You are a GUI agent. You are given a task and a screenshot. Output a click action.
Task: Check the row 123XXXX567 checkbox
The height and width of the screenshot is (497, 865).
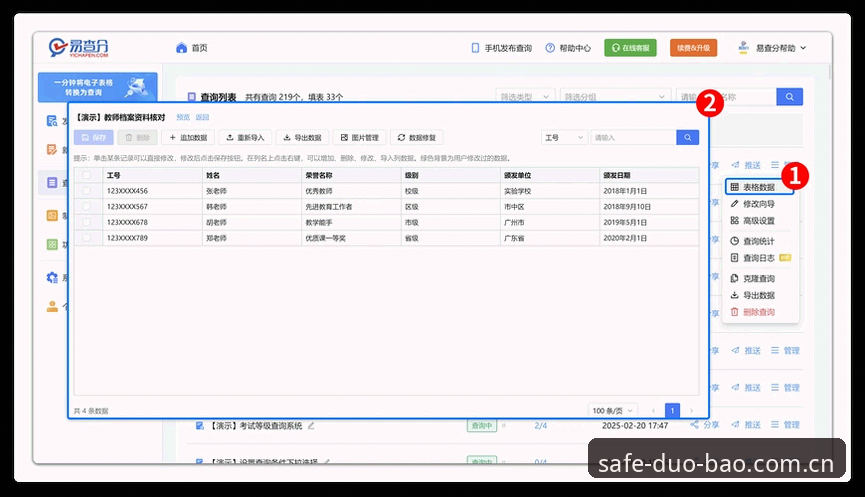pyautogui.click(x=87, y=206)
